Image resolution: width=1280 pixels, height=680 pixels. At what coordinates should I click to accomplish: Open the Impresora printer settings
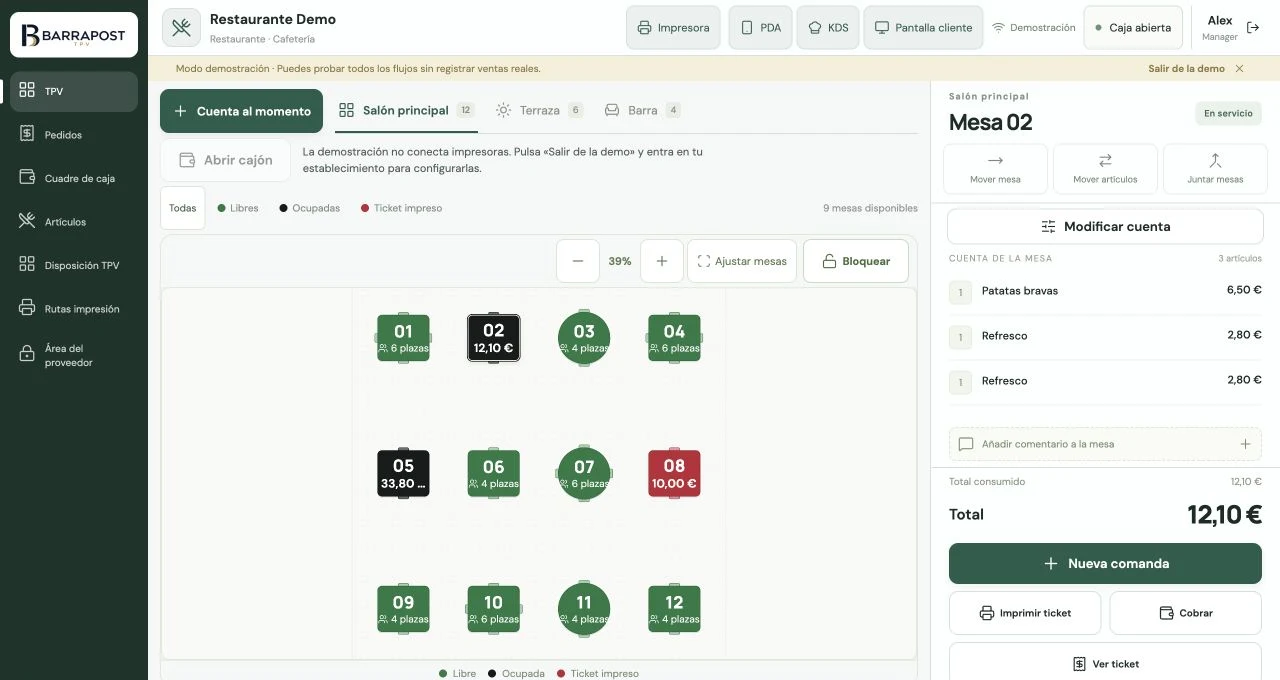[x=673, y=28]
